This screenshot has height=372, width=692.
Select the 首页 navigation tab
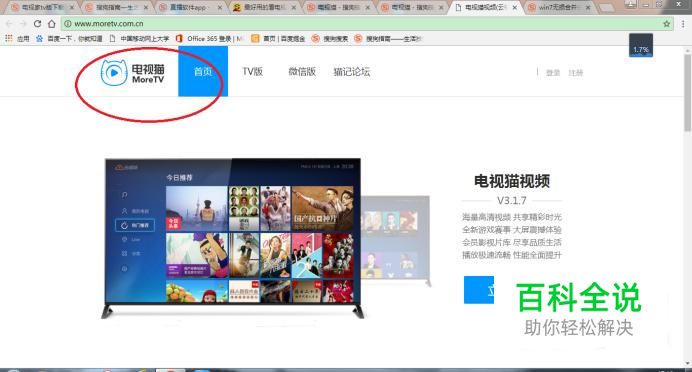point(203,71)
